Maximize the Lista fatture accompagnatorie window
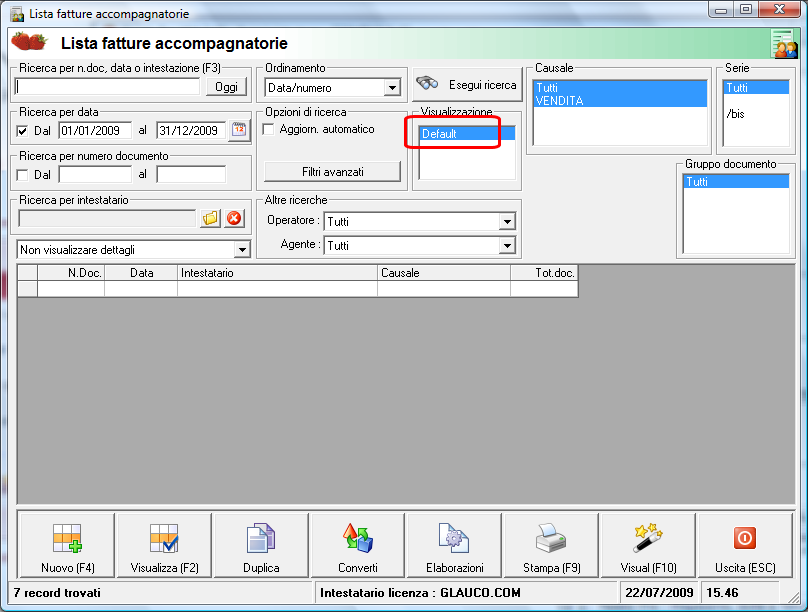The height and width of the screenshot is (612, 808). [746, 10]
